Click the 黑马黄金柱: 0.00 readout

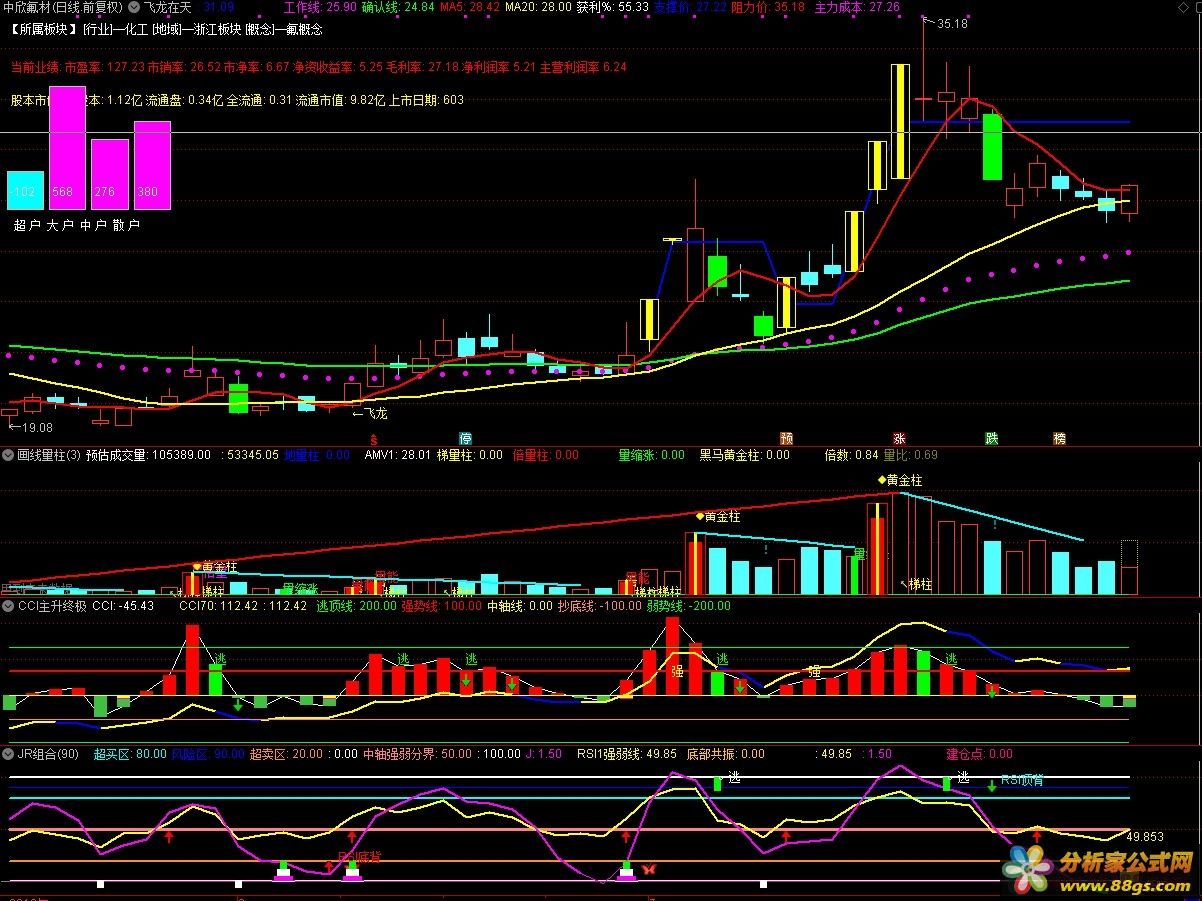point(744,455)
